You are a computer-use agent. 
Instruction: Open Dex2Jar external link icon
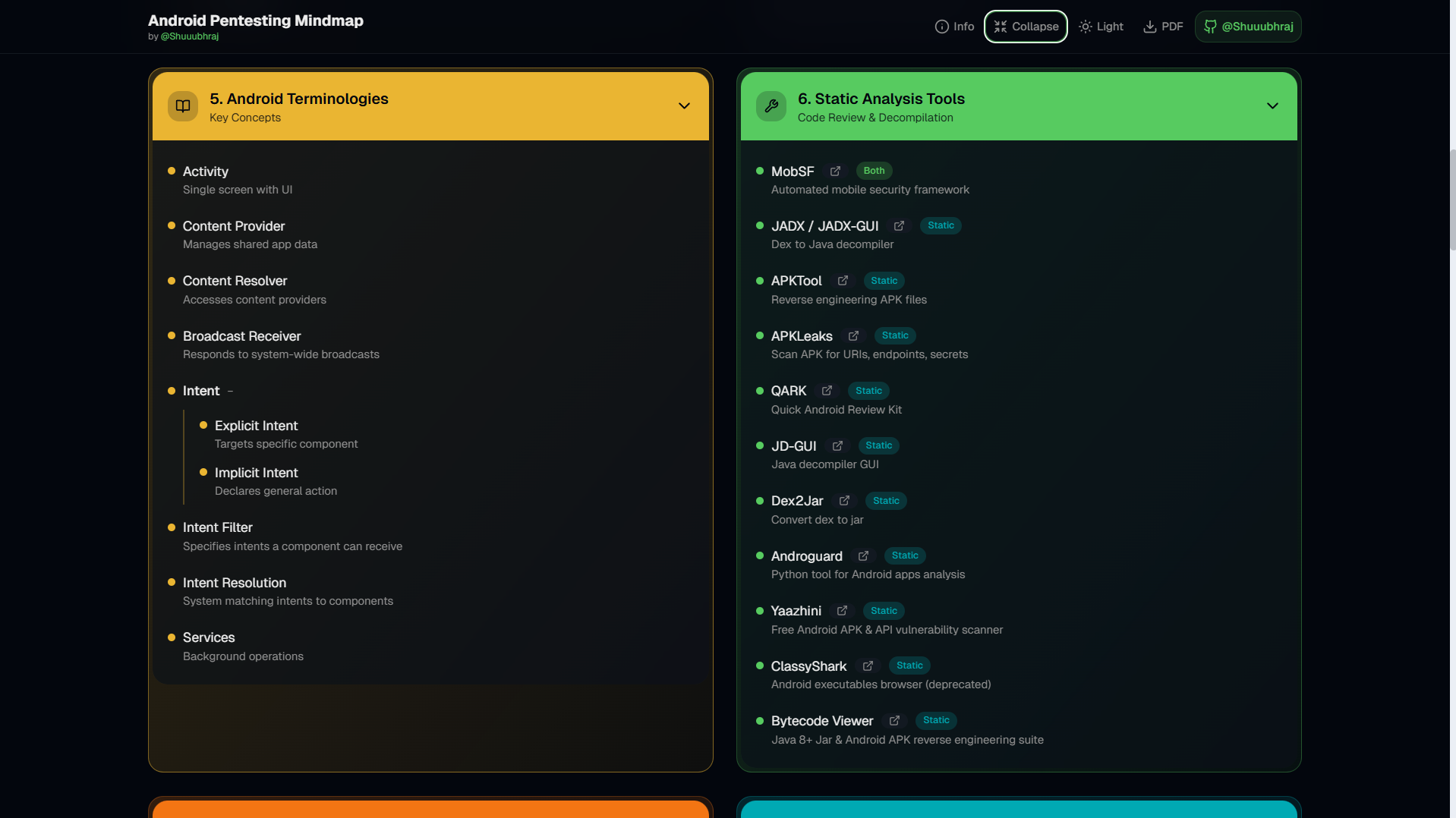click(x=844, y=501)
